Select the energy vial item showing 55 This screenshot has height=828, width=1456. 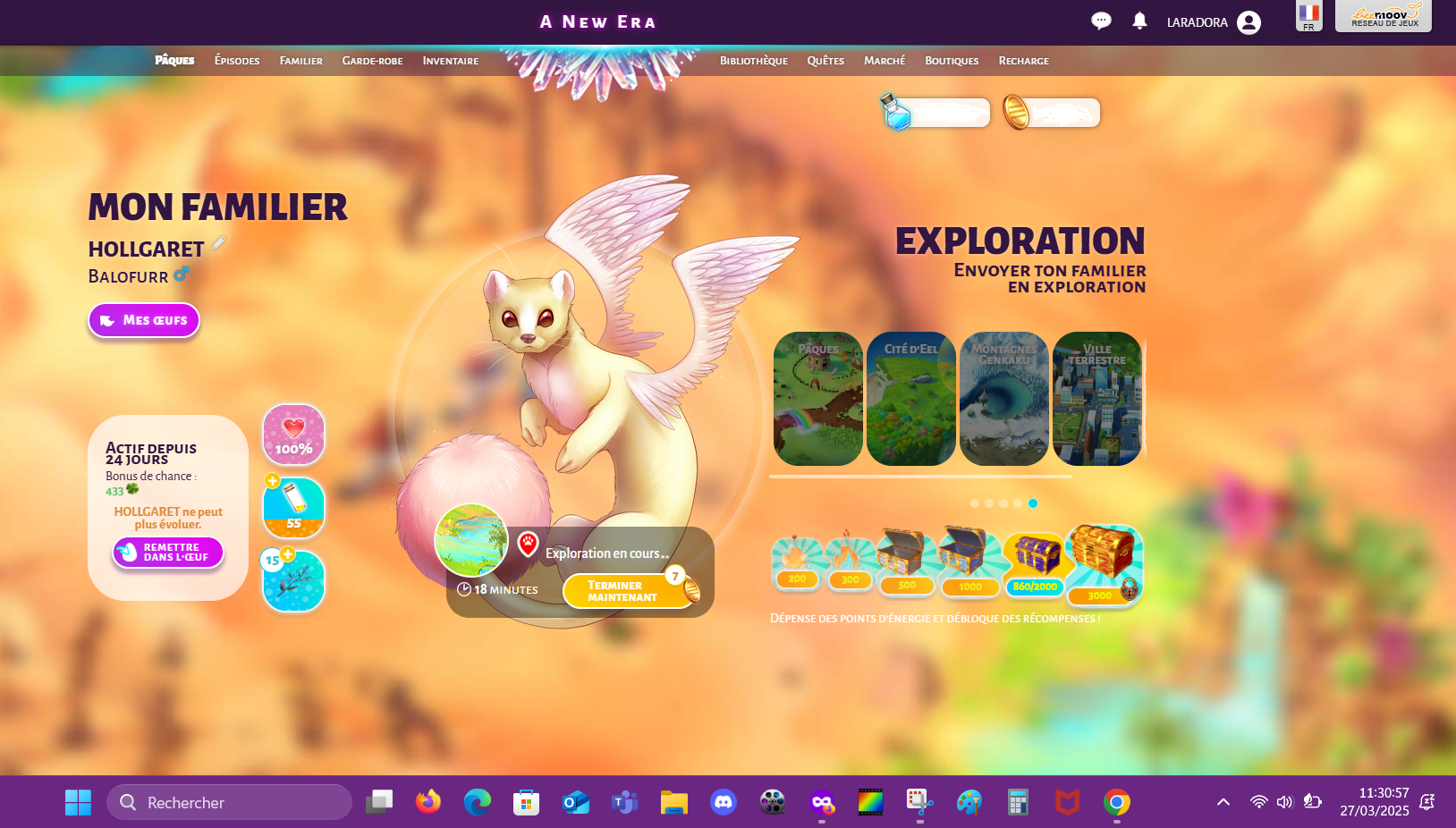294,508
